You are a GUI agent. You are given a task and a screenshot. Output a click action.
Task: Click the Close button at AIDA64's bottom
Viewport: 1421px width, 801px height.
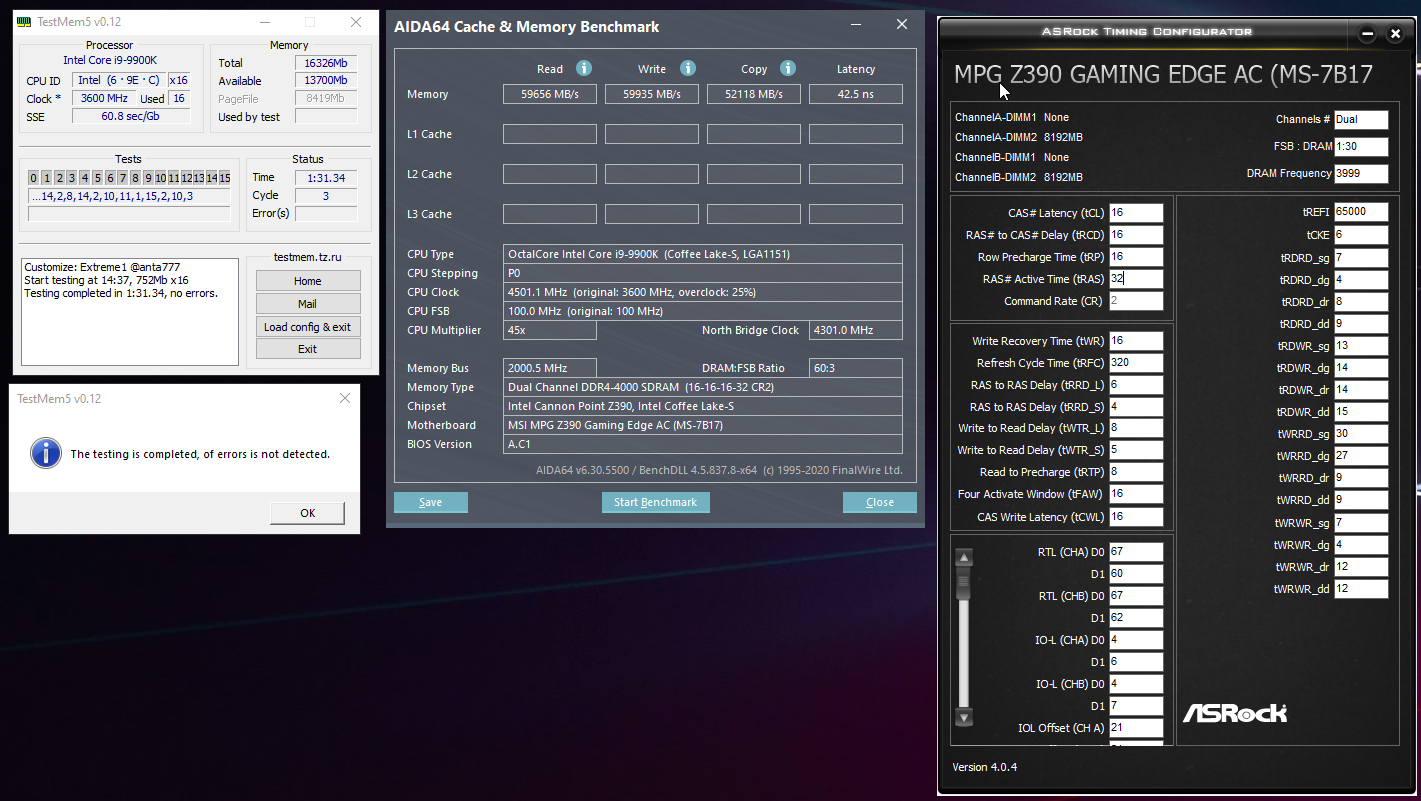(880, 502)
